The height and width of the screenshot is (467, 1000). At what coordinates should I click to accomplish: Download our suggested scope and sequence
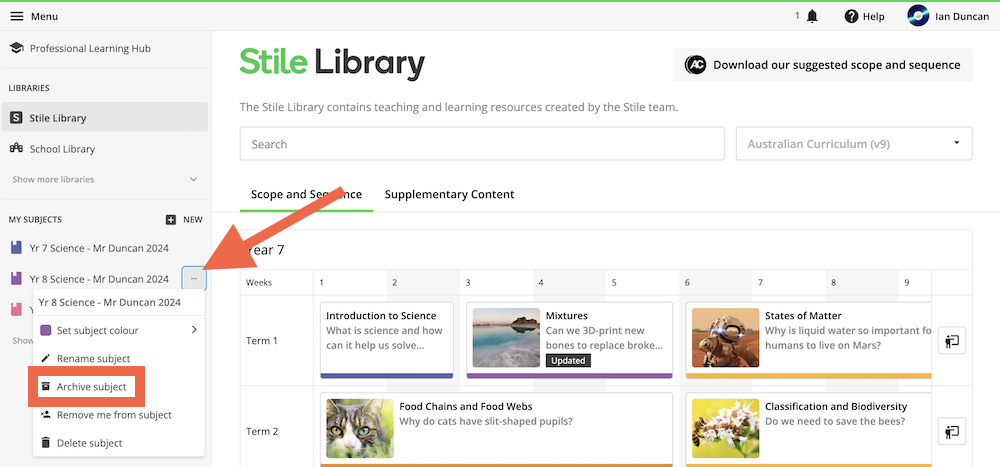(x=822, y=65)
